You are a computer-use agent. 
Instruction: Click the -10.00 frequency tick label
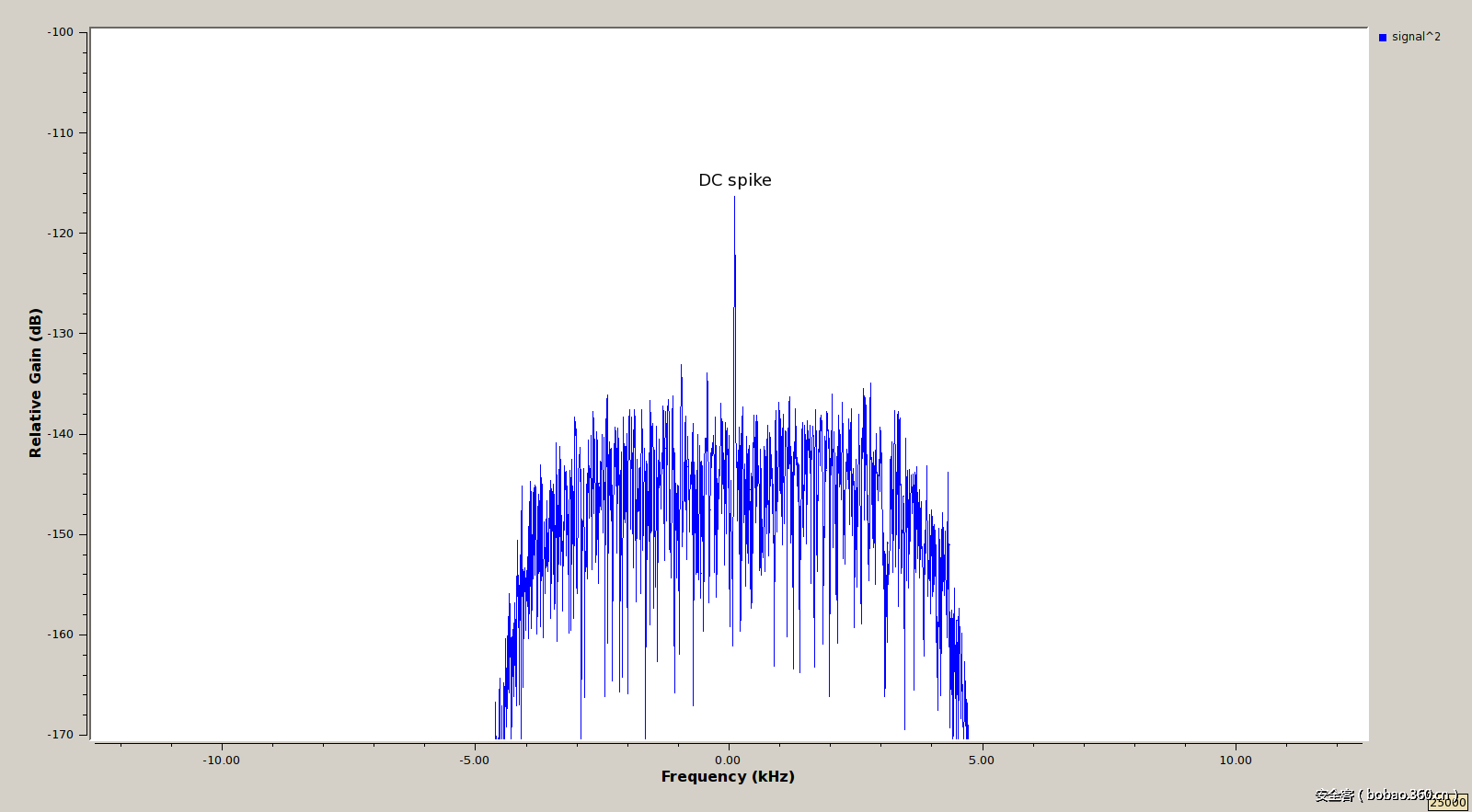click(x=221, y=760)
